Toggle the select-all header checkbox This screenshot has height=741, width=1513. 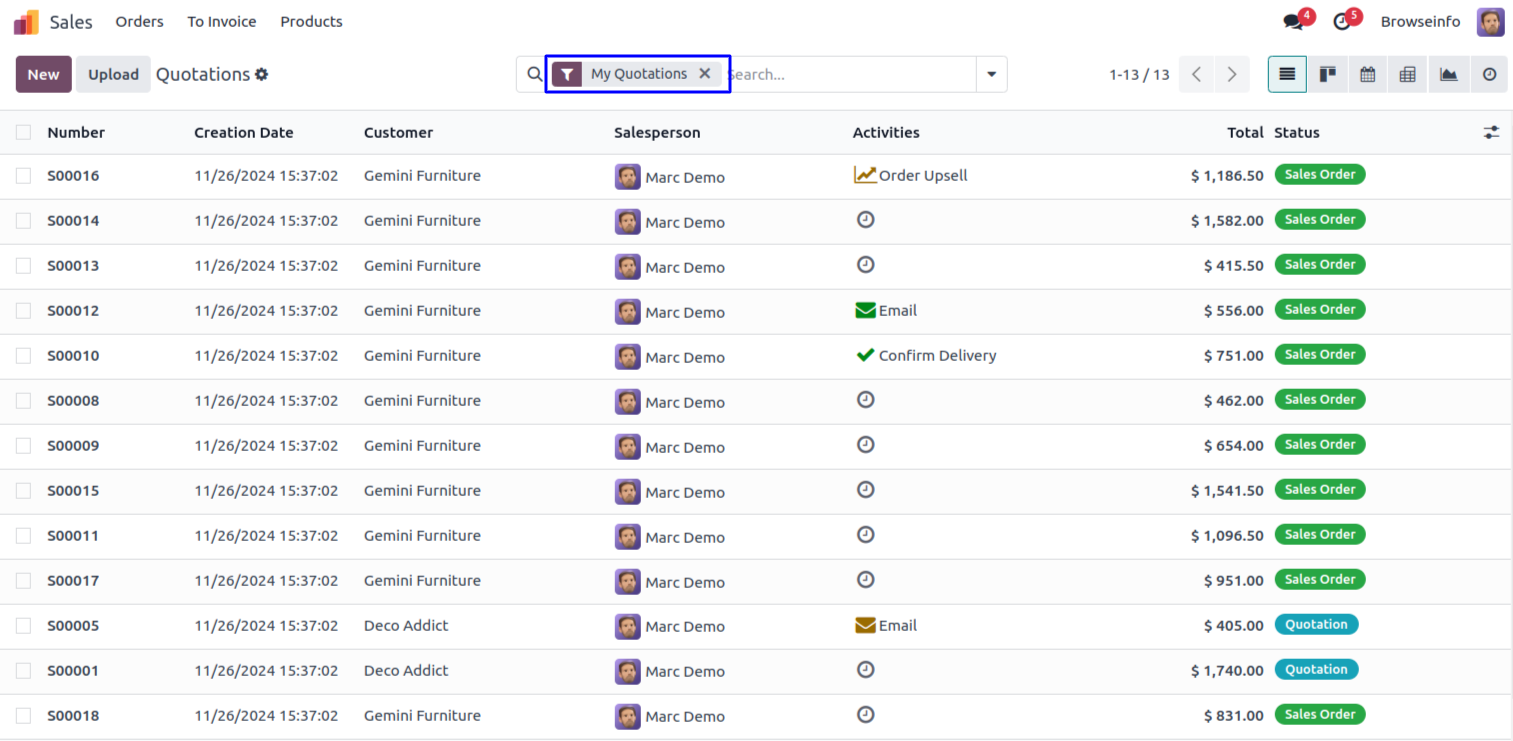tap(24, 132)
